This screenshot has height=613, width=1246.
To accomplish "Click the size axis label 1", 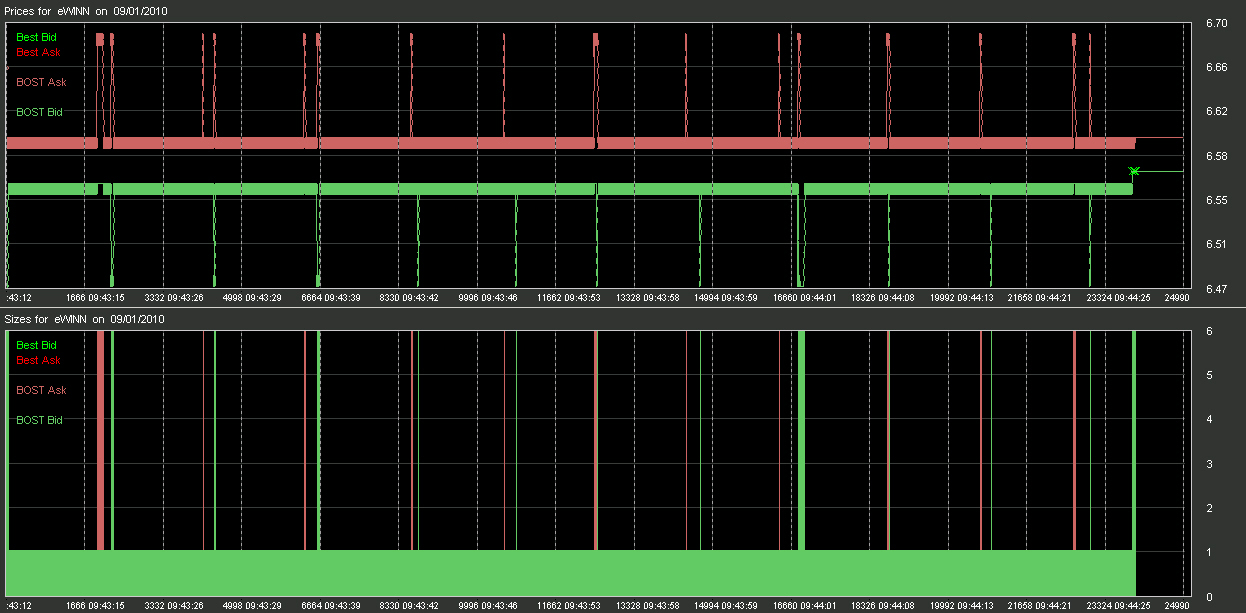I will coord(1209,553).
